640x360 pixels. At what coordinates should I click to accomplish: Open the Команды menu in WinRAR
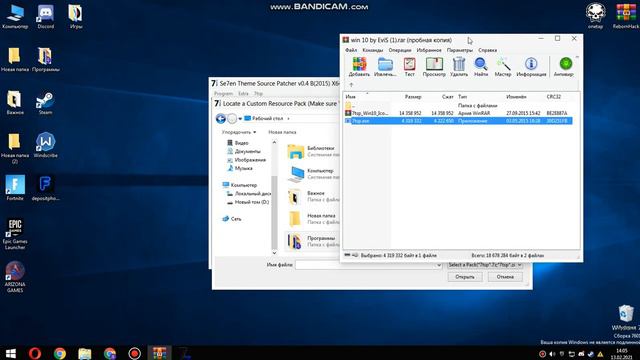pos(373,50)
